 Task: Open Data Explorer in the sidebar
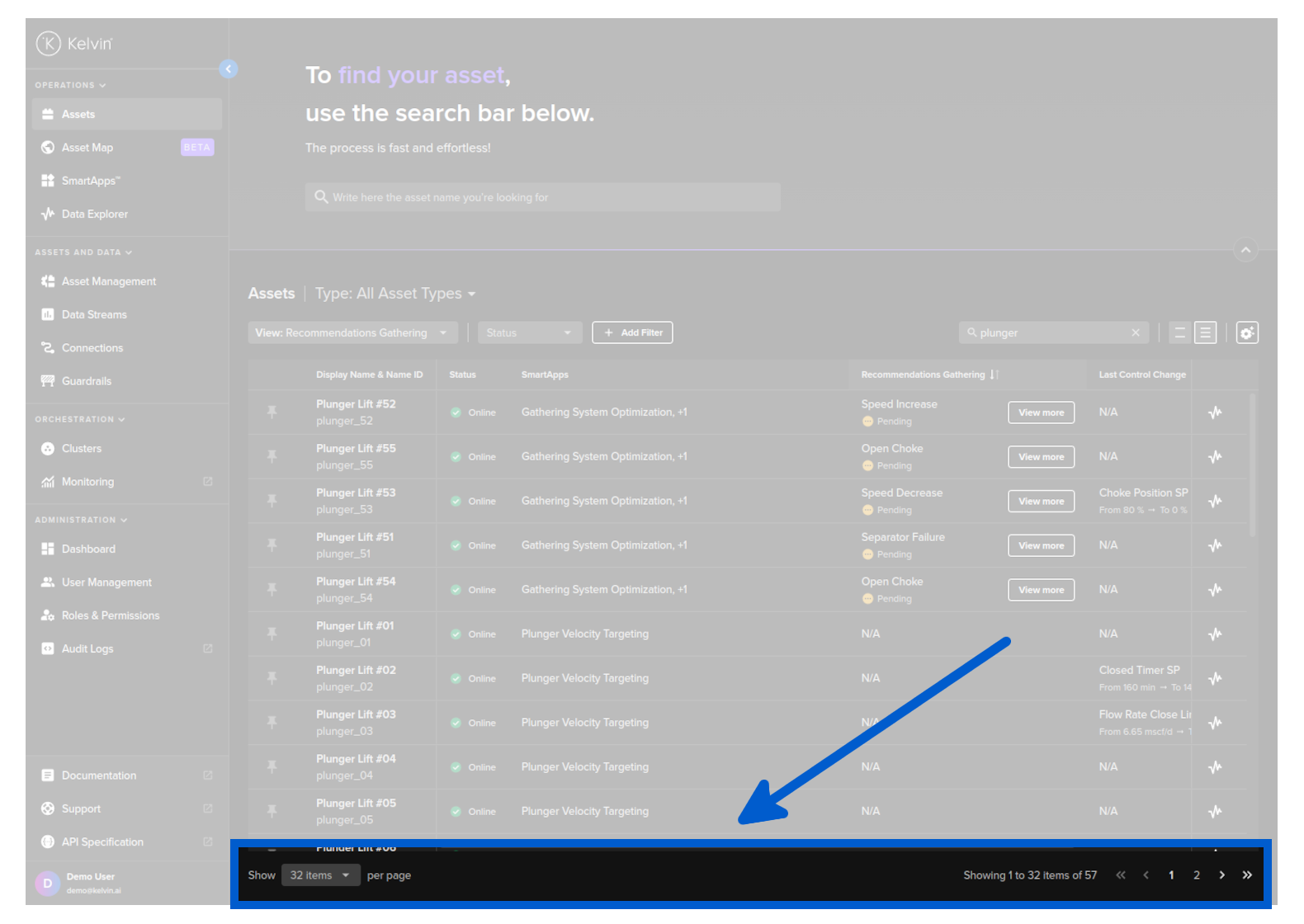tap(94, 214)
